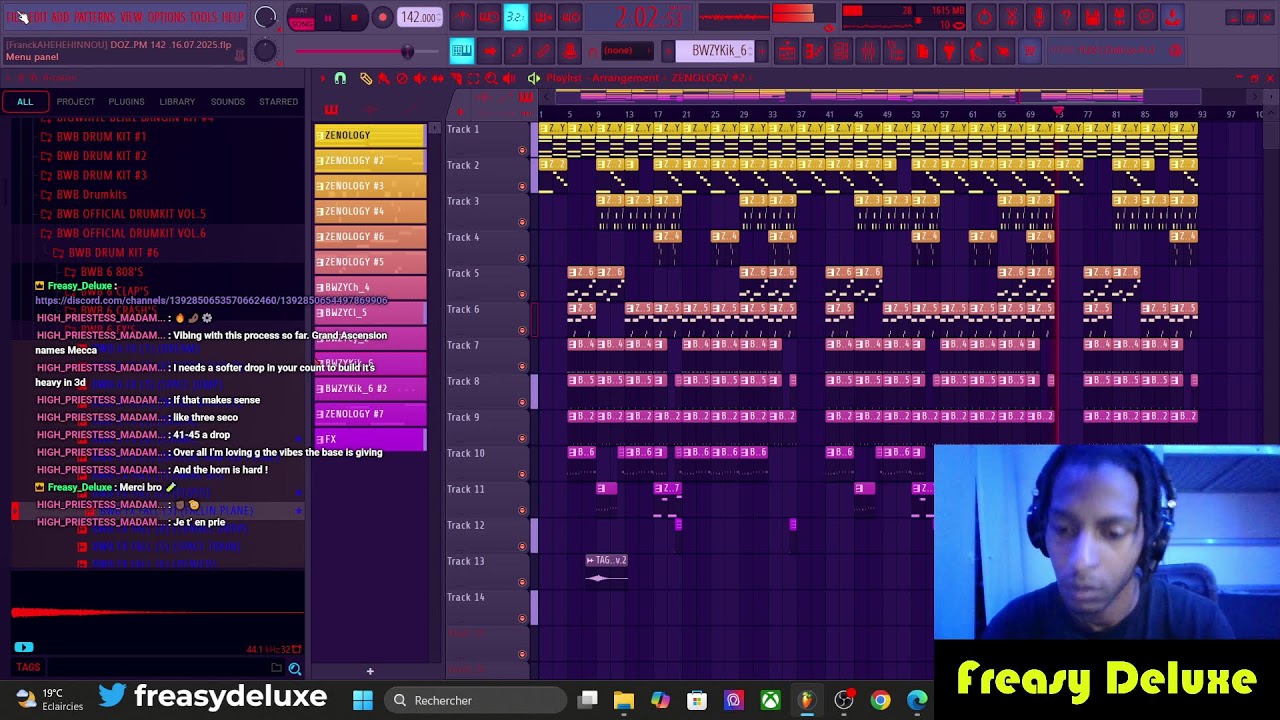Collapse the BWB DRUM KIT #6 folder
Viewport: 1280px width, 720px height.
[x=105, y=252]
